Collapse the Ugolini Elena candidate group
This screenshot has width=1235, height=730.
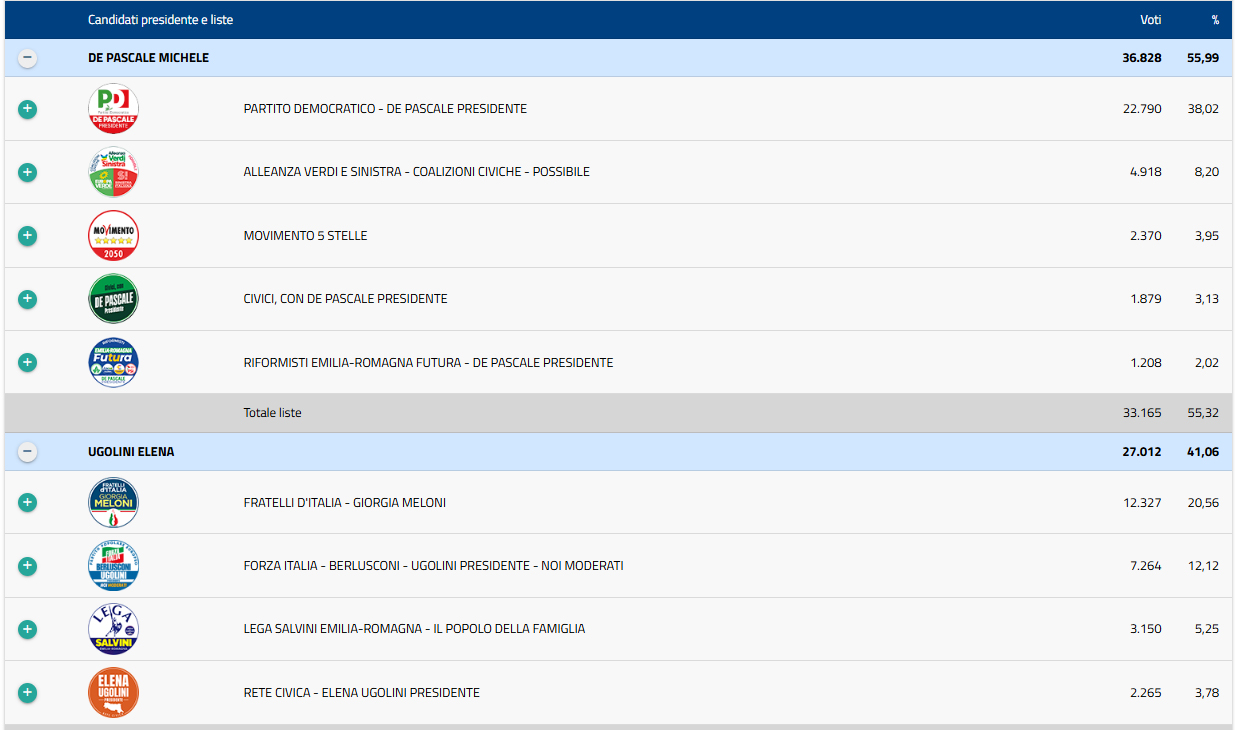click(28, 452)
